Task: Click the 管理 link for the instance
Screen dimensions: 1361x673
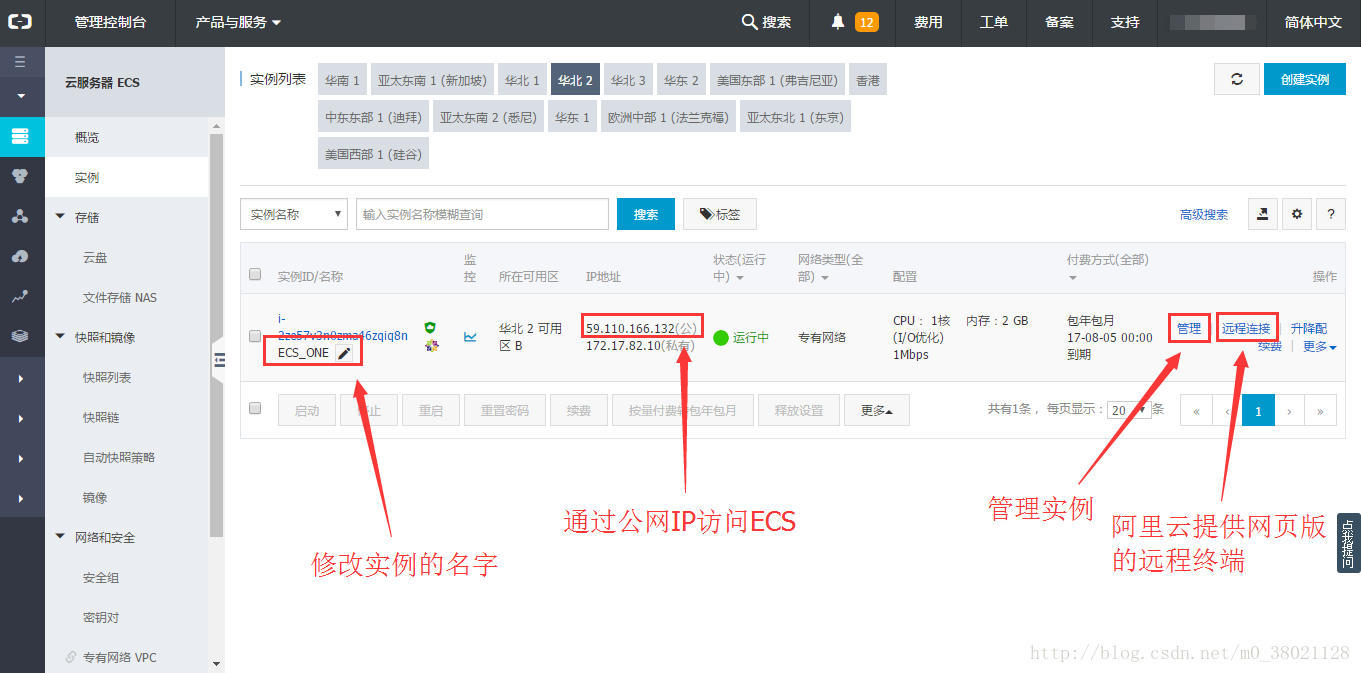Action: pyautogui.click(x=1189, y=328)
